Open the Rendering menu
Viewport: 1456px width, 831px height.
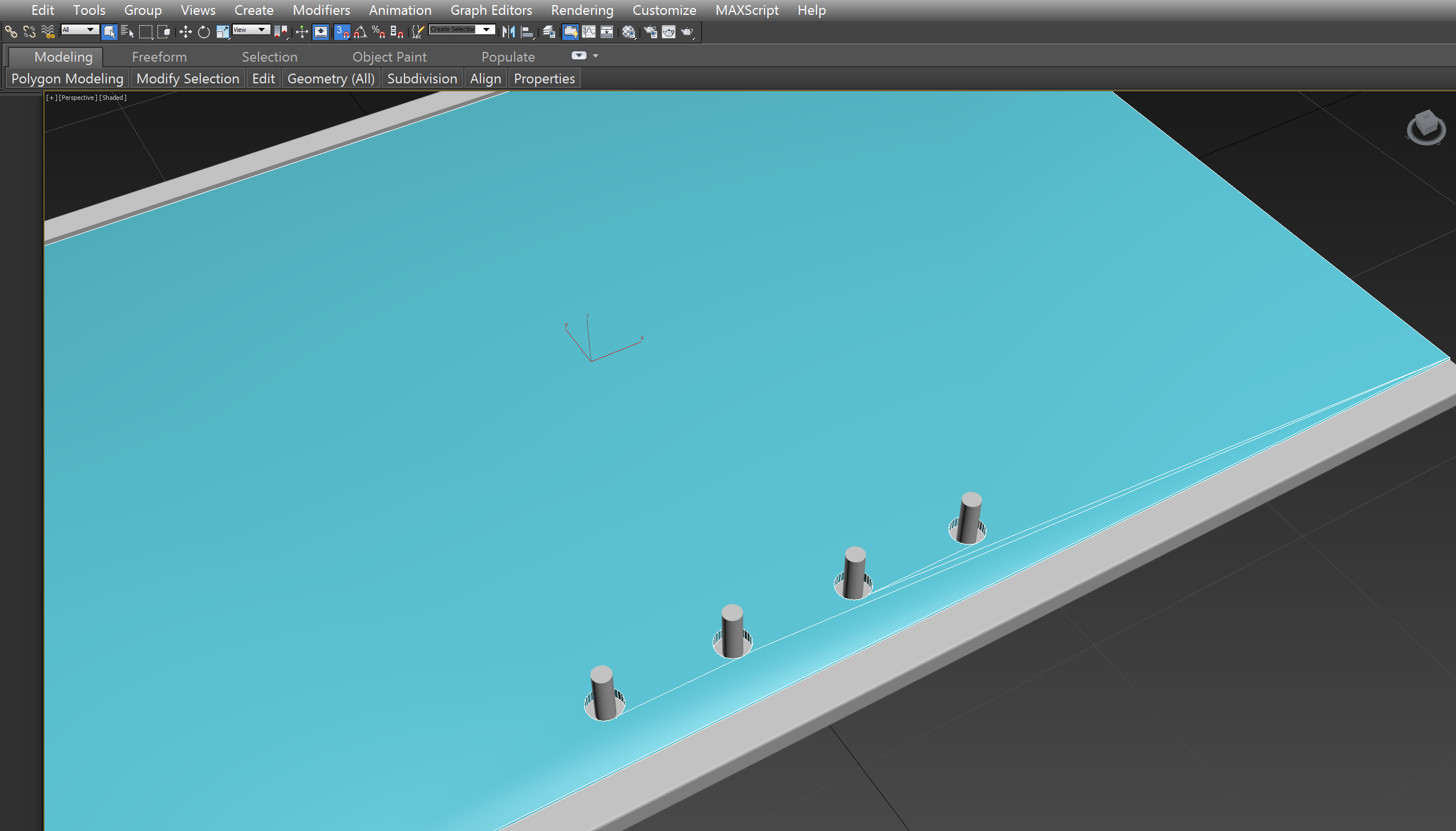(581, 10)
